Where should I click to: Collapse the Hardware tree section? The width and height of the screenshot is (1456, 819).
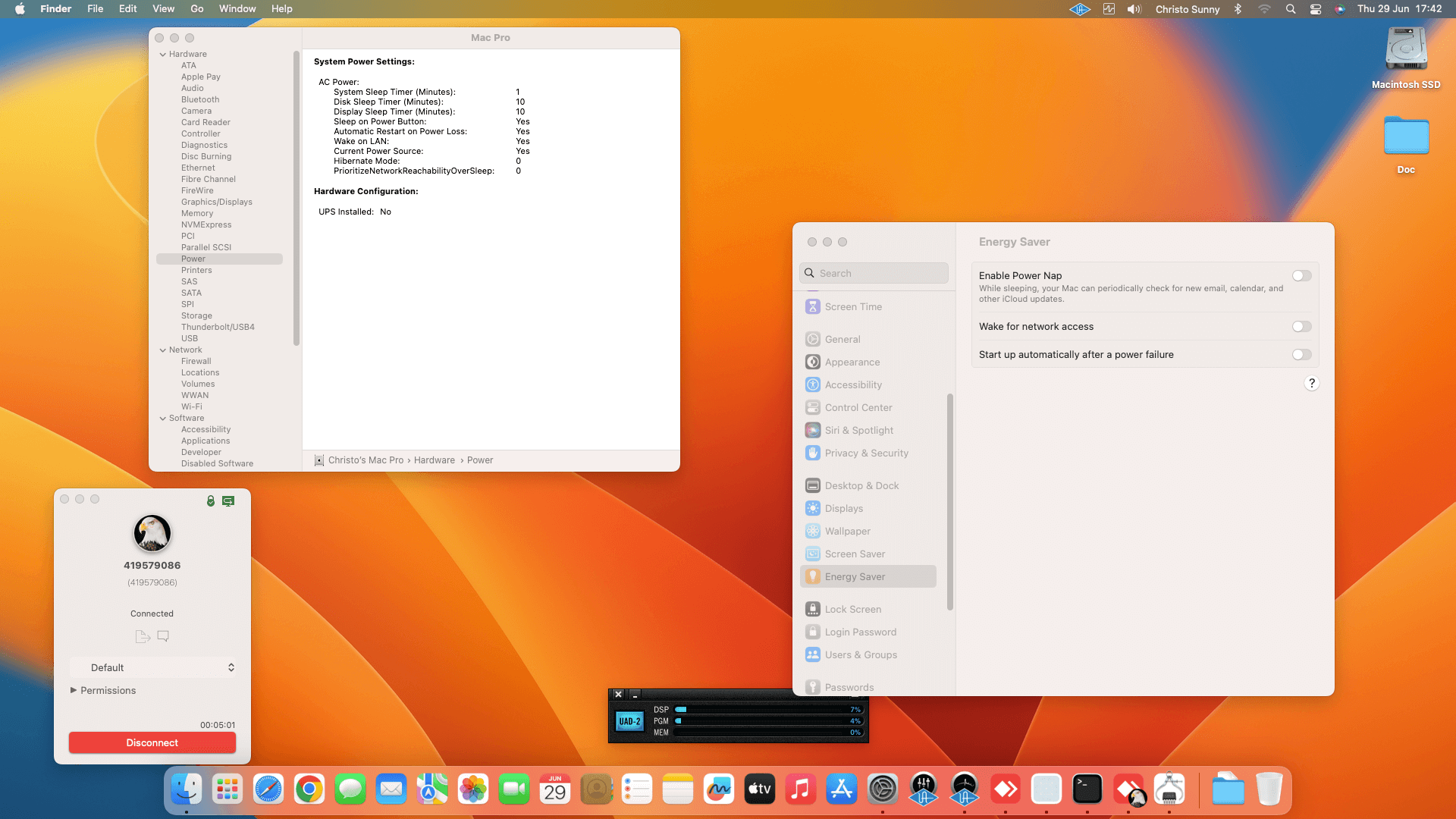(162, 55)
